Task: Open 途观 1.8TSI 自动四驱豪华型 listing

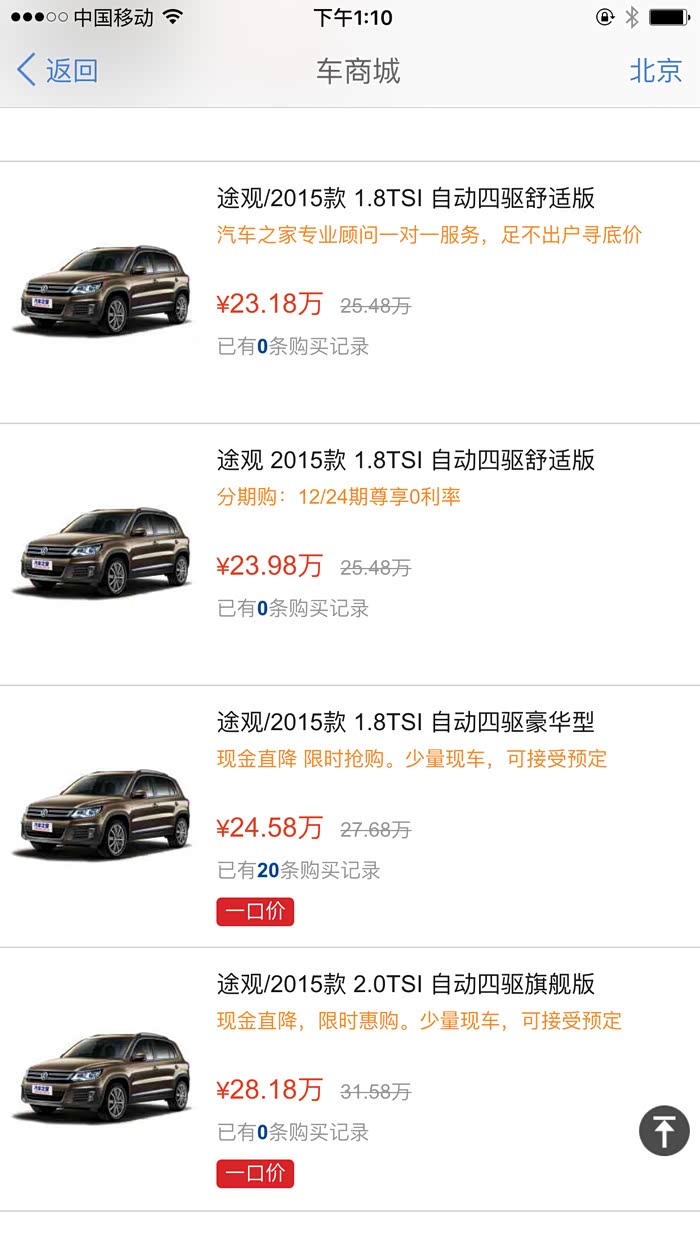Action: point(406,722)
